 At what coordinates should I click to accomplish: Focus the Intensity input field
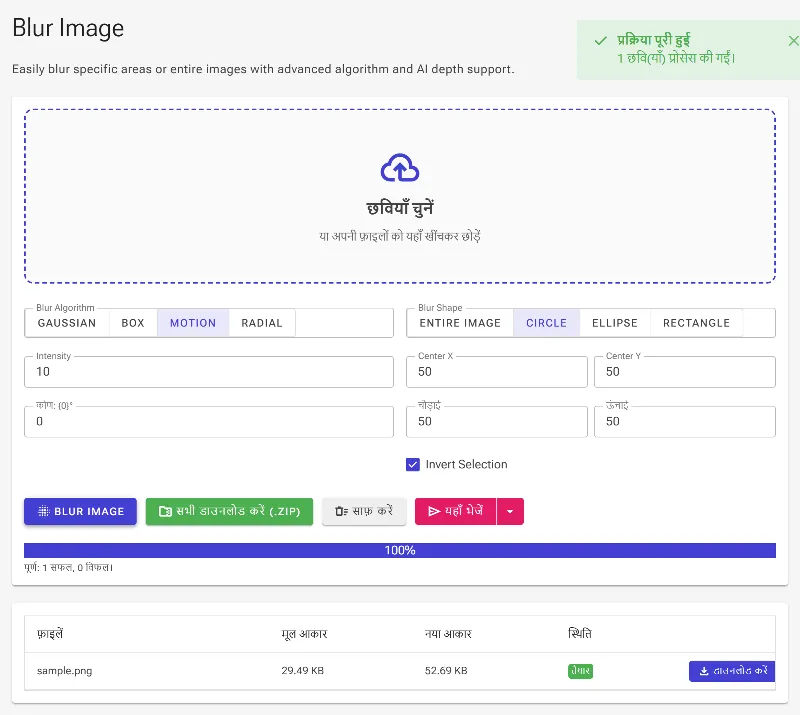point(209,372)
